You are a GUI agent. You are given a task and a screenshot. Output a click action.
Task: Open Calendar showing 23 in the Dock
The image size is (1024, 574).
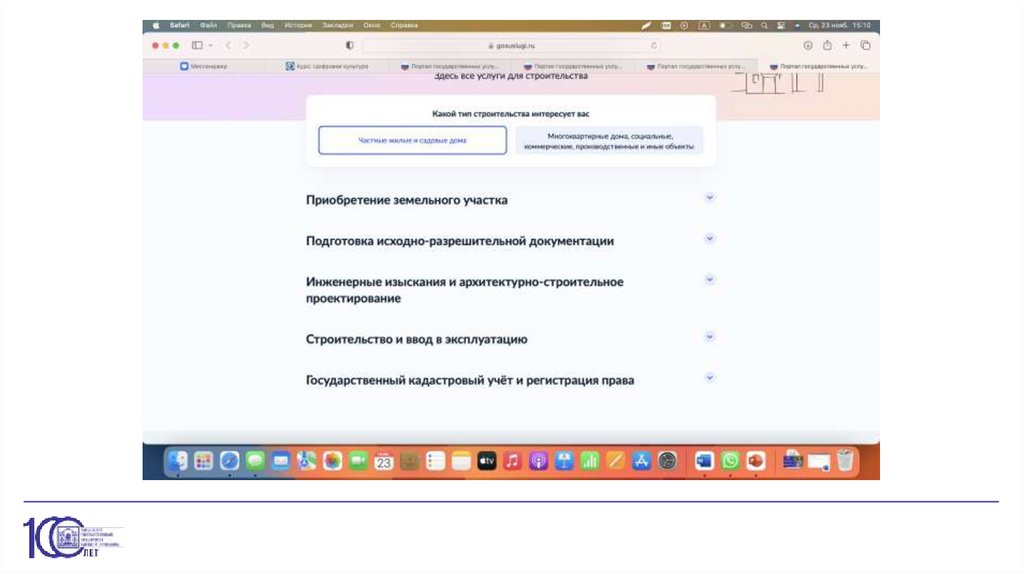(383, 461)
